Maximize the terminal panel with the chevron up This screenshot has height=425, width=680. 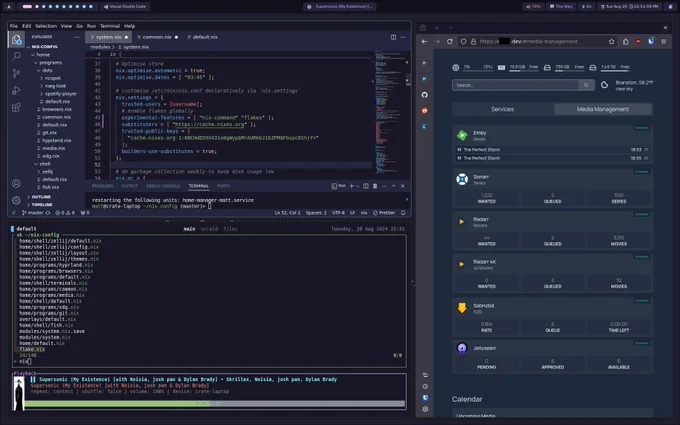pos(393,186)
